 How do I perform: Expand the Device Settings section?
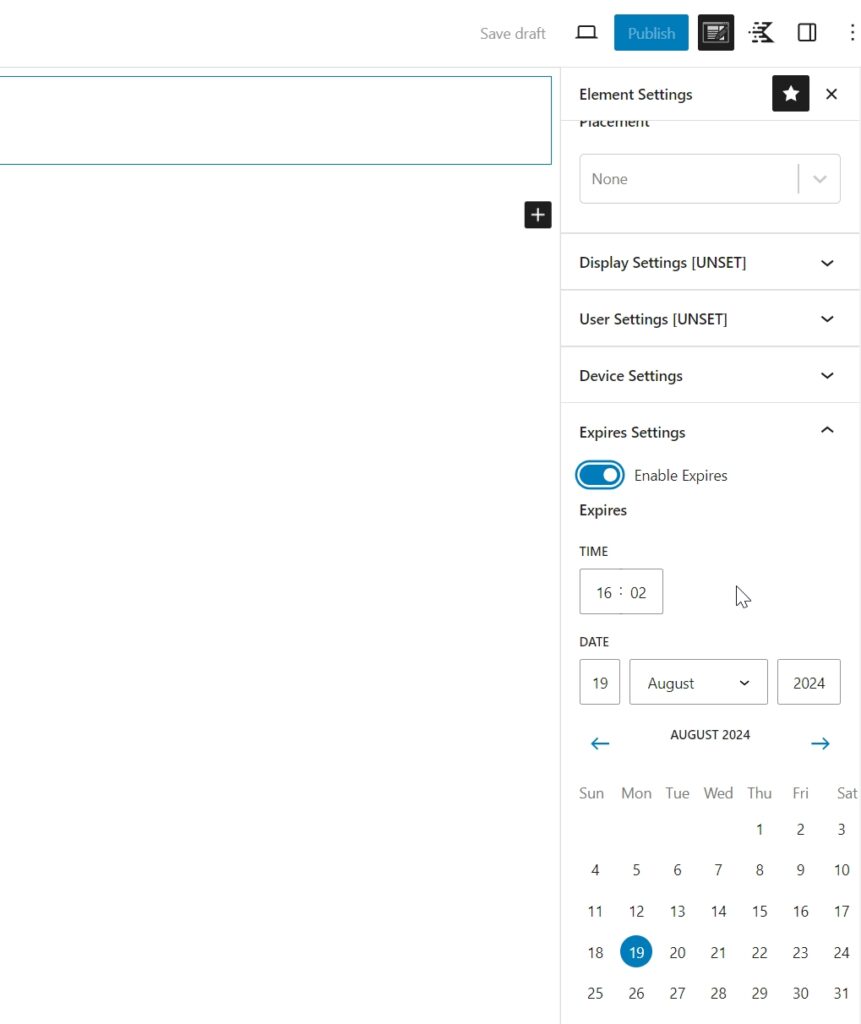pyautogui.click(x=709, y=376)
